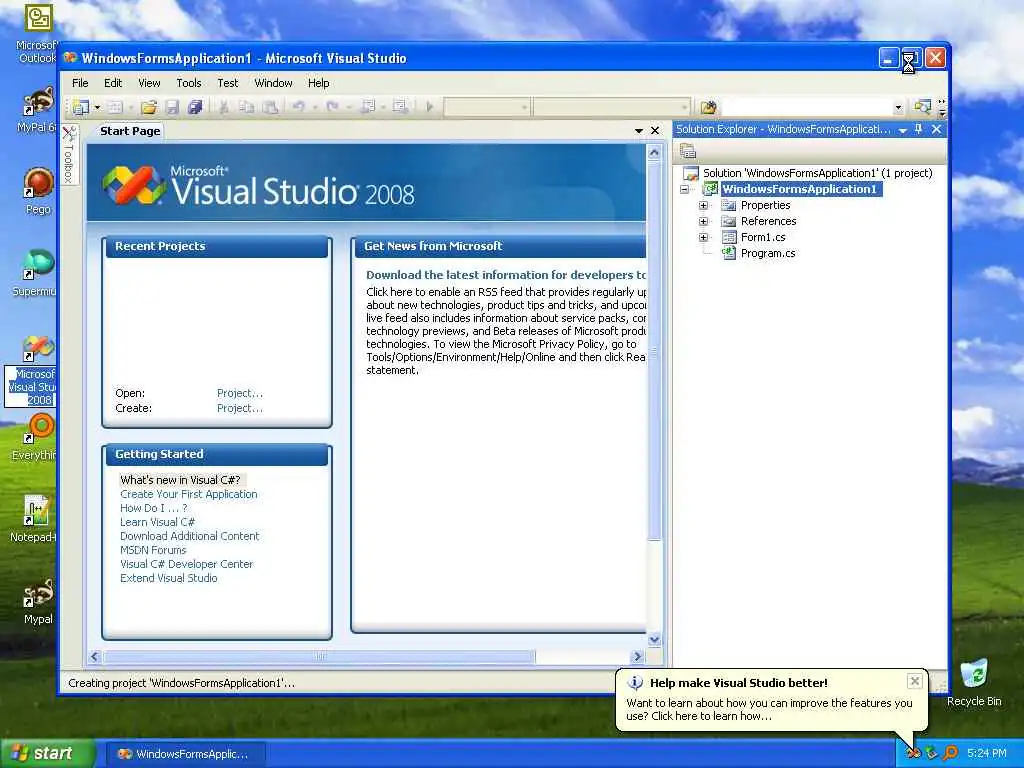Viewport: 1024px width, 768px height.
Task: Select the References folder in tree
Action: click(769, 221)
